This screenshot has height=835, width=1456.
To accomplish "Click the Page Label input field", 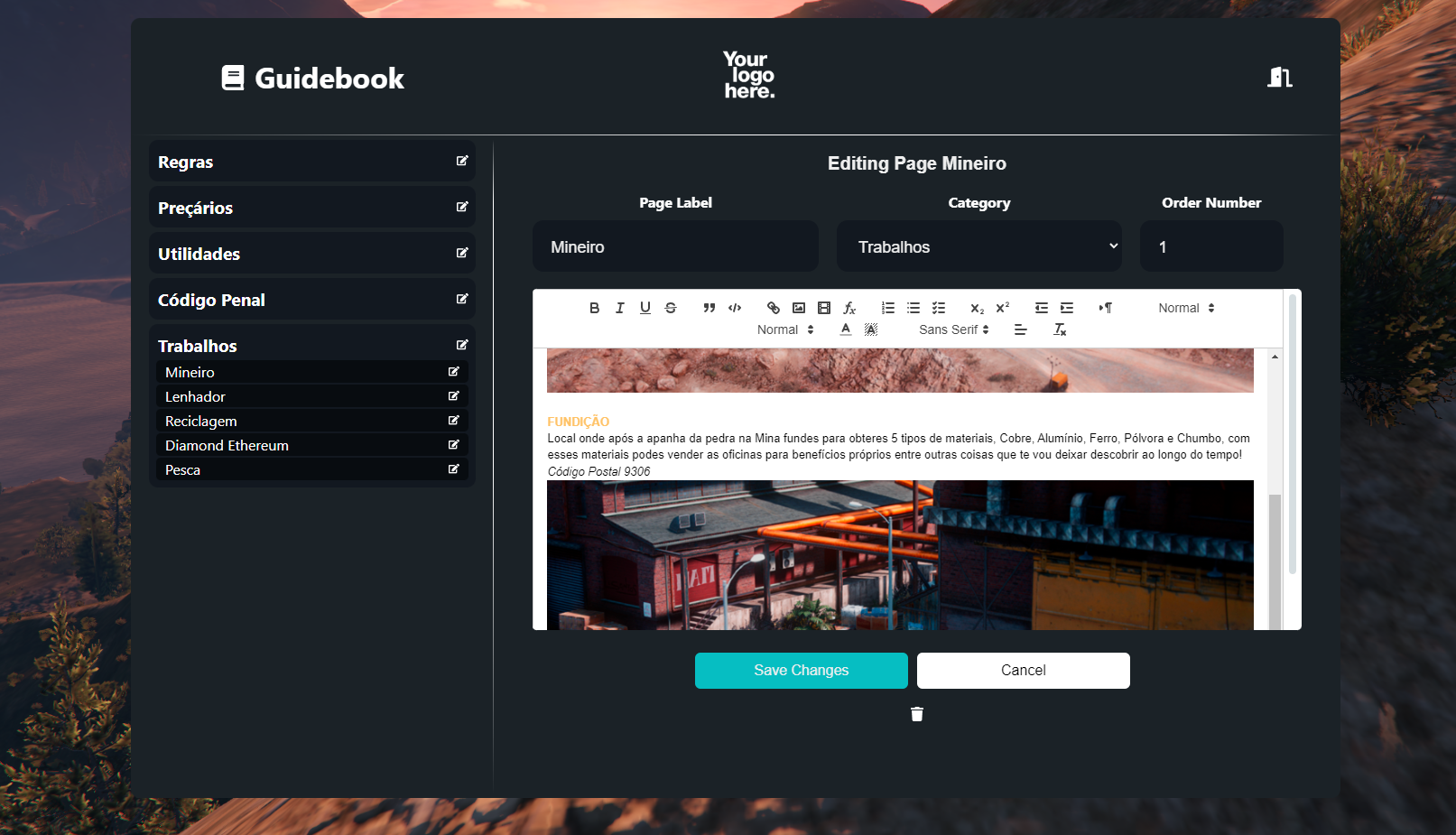I will coord(675,246).
